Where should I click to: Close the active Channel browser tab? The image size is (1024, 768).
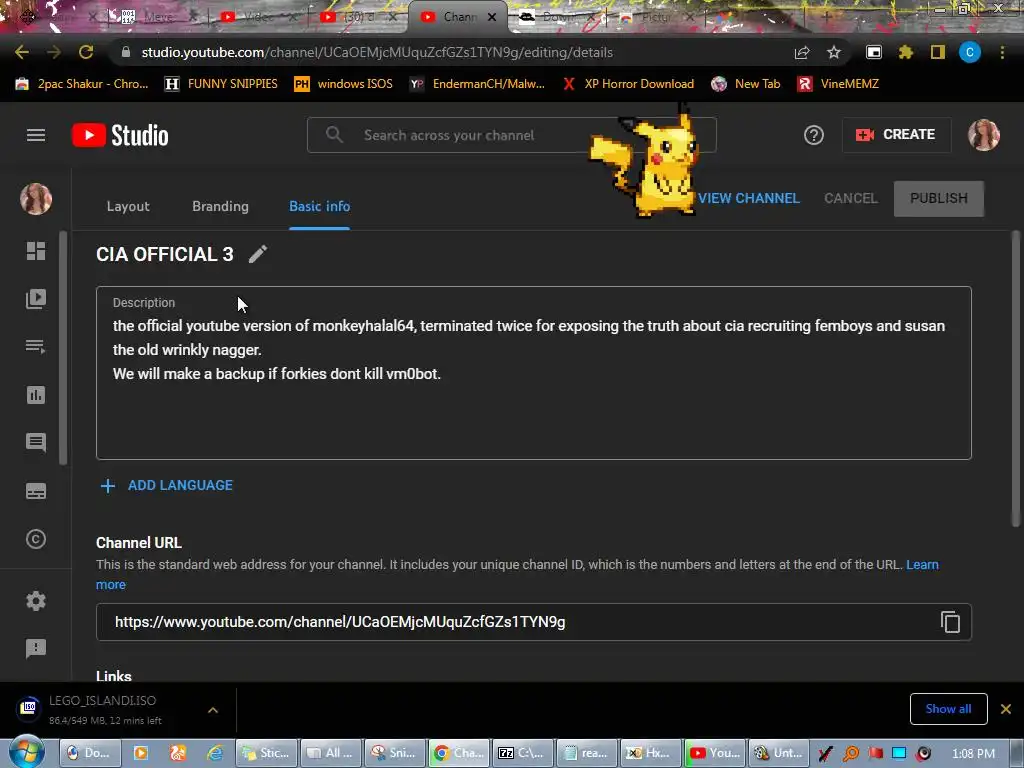point(492,17)
